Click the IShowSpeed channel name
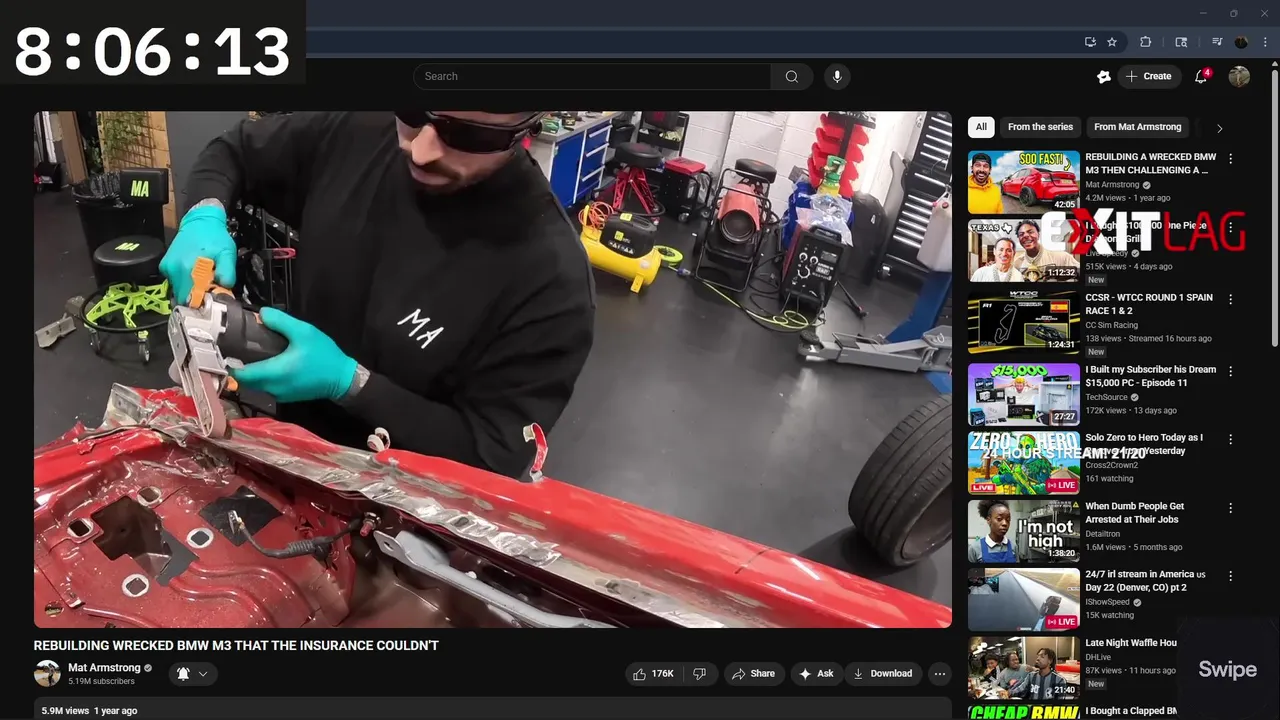 click(1107, 602)
